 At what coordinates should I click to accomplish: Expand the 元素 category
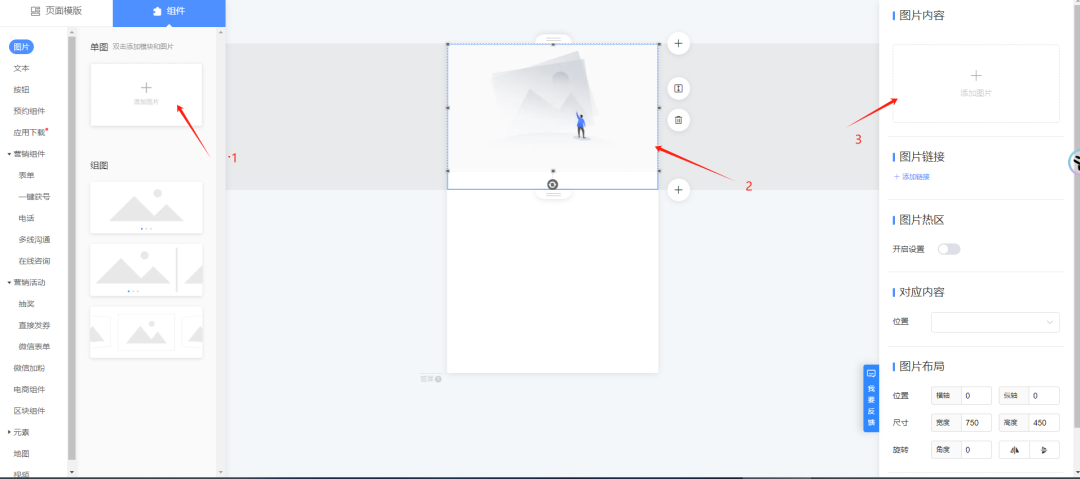[10, 432]
